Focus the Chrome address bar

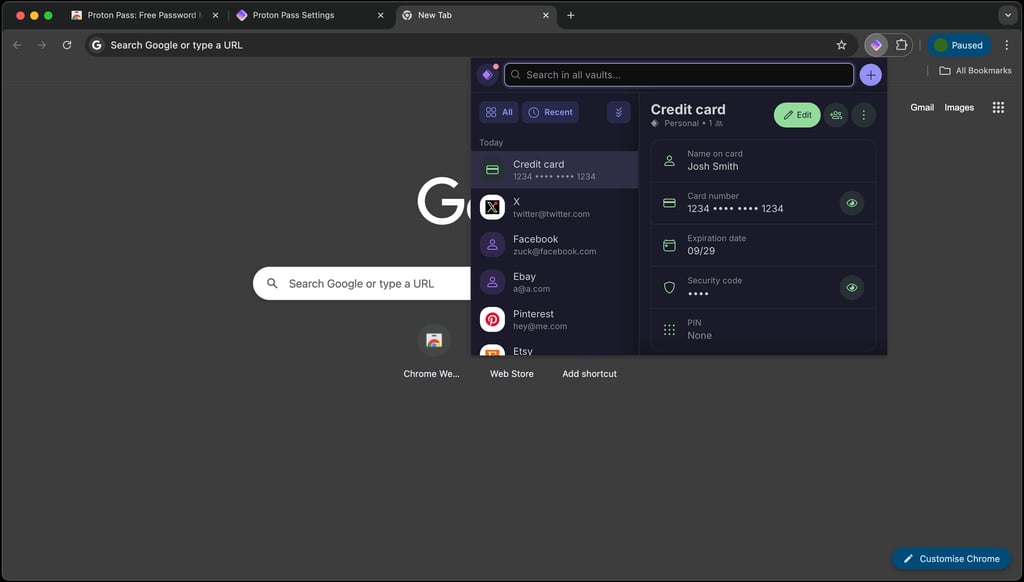(470, 45)
